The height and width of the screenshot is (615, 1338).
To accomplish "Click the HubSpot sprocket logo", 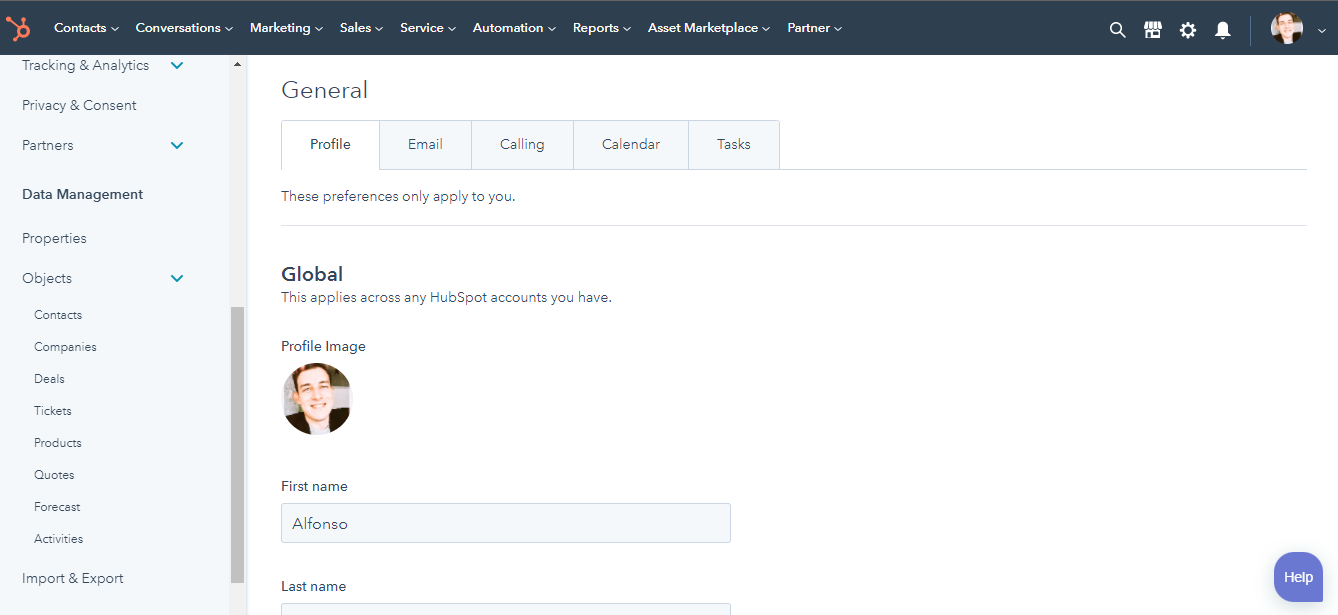I will [x=18, y=28].
